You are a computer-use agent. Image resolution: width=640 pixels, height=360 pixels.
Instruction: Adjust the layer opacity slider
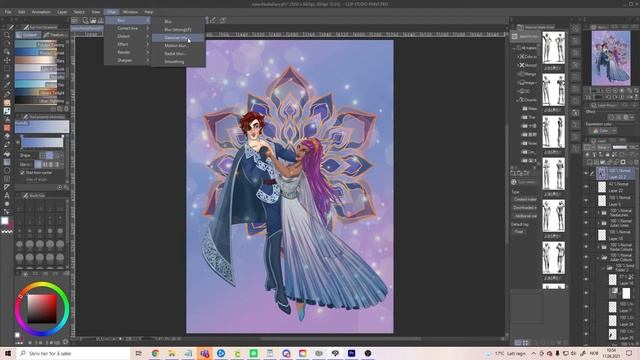point(620,147)
